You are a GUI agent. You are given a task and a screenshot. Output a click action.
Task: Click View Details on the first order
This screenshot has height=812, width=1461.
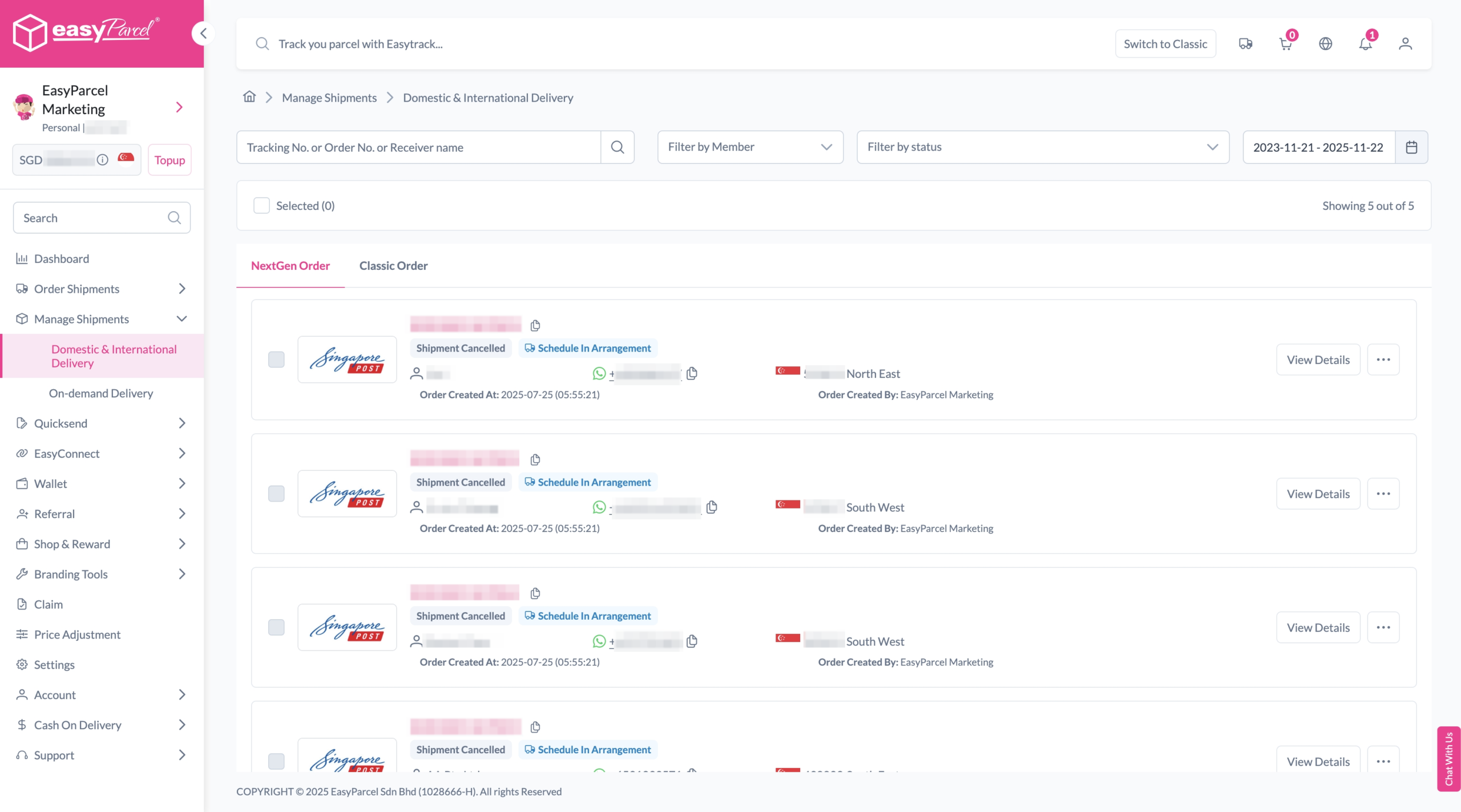click(x=1318, y=359)
